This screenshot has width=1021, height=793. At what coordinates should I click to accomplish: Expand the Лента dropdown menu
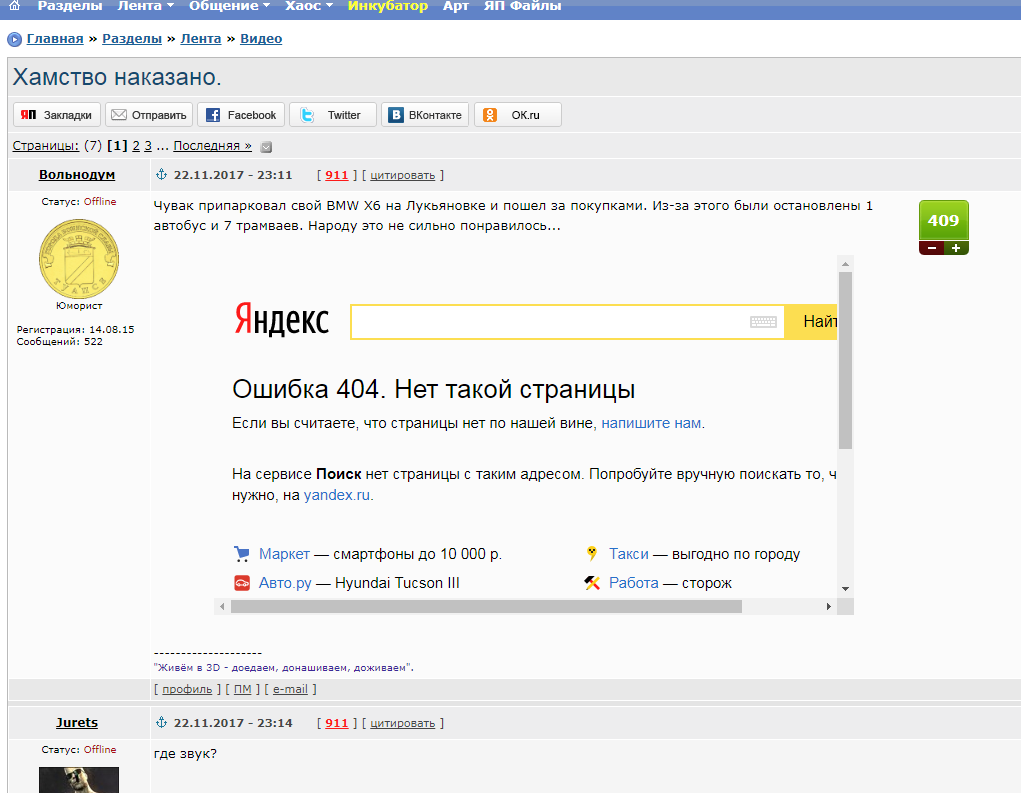tap(145, 6)
